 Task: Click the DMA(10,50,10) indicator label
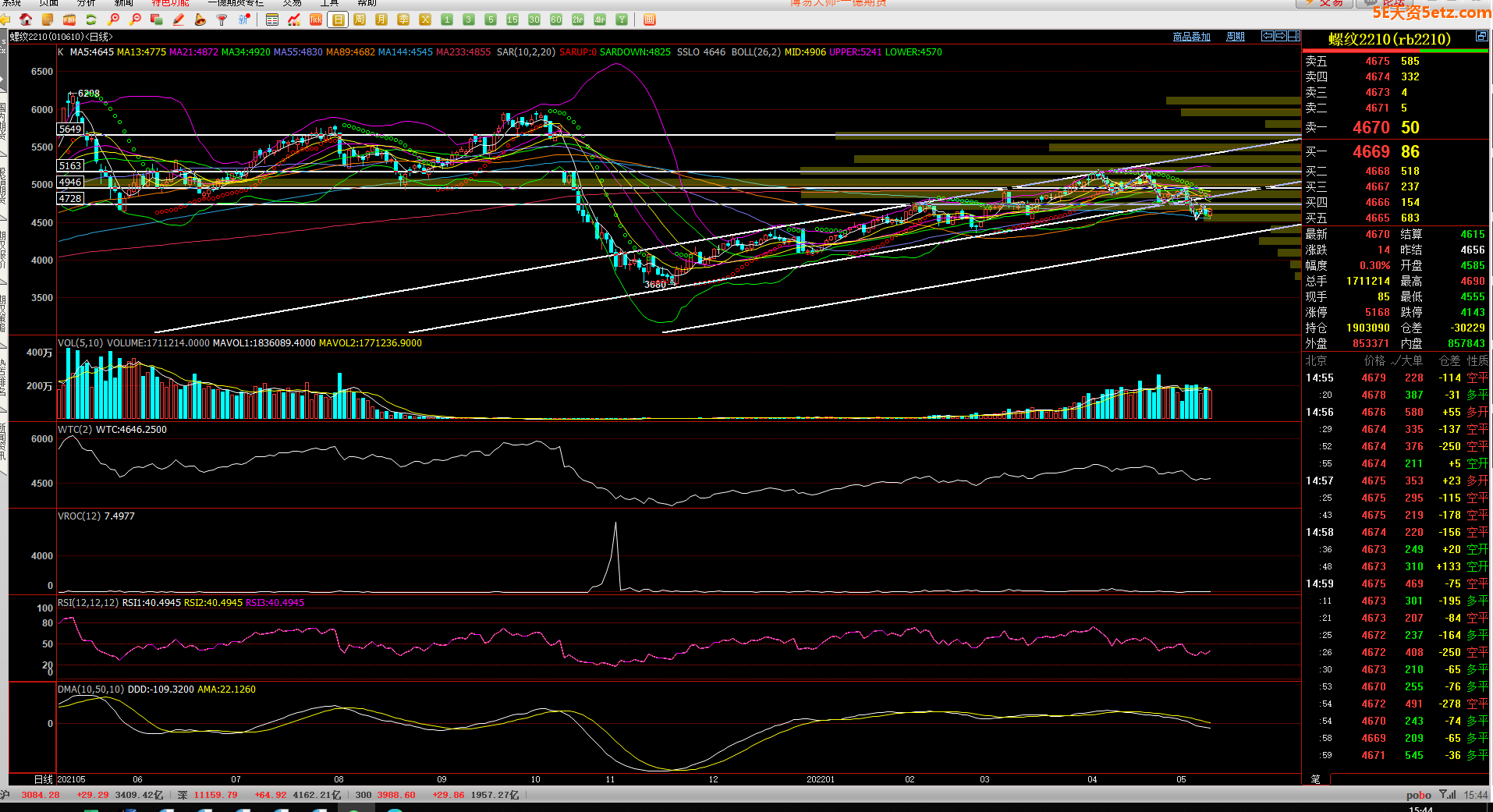tap(90, 690)
